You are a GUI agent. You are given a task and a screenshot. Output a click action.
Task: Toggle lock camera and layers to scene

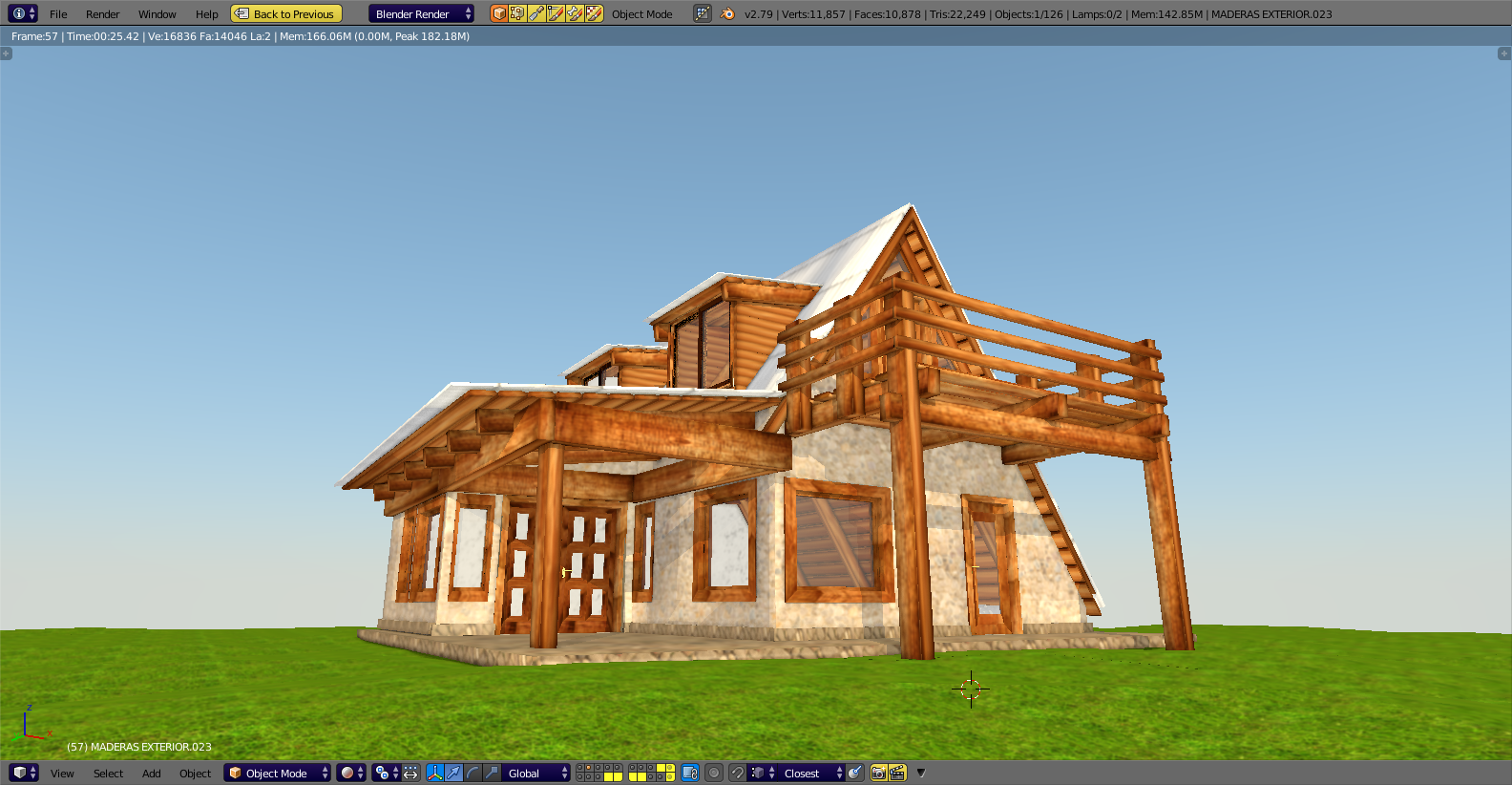click(690, 773)
